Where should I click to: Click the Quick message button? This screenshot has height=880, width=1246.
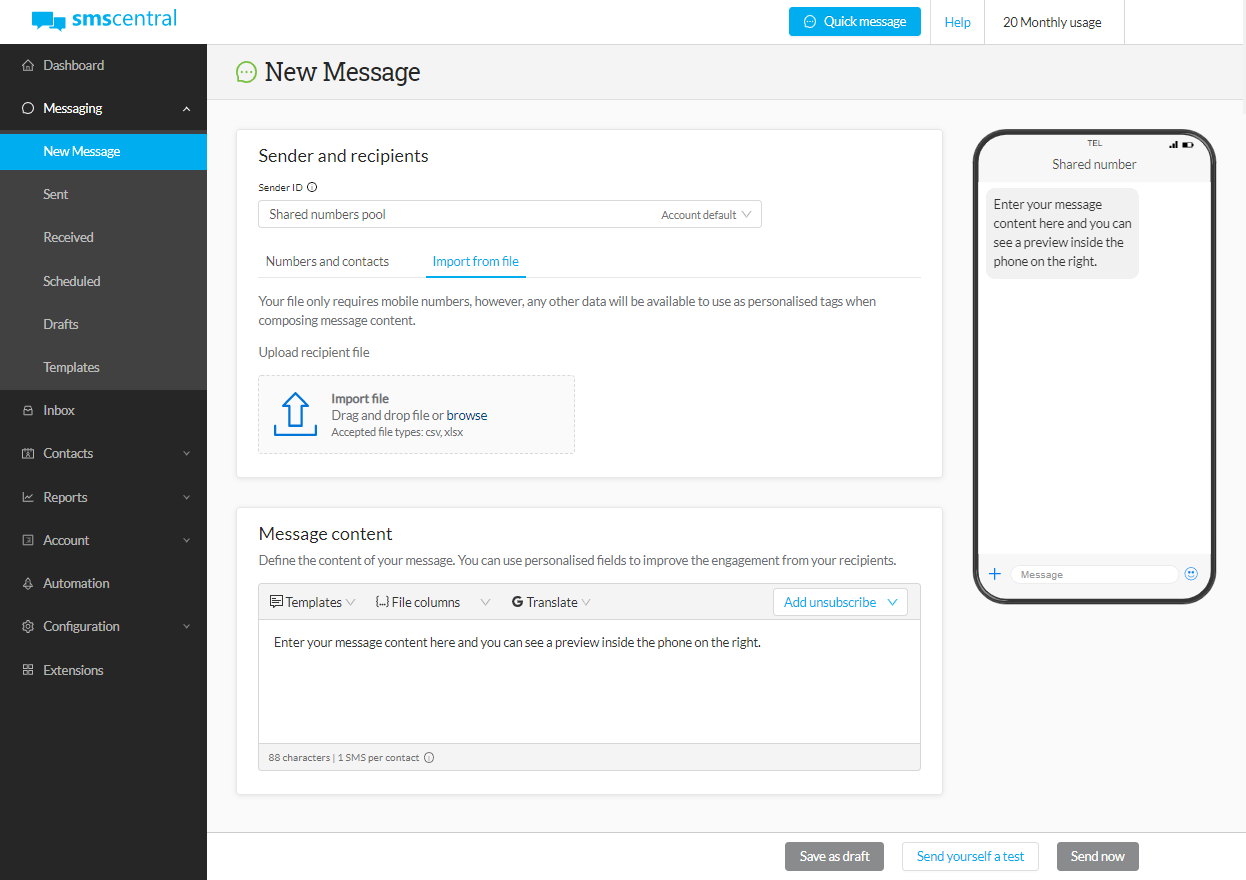point(855,22)
